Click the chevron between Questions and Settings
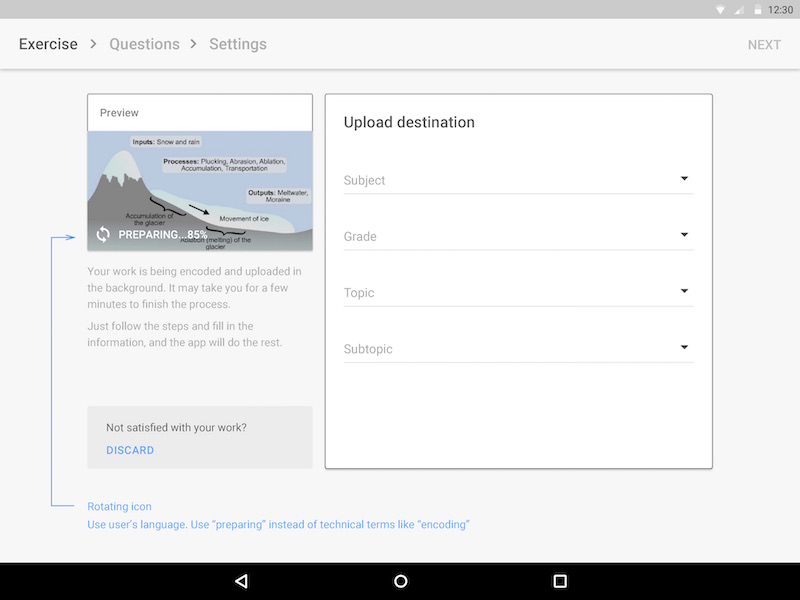800x600 pixels. (x=194, y=44)
